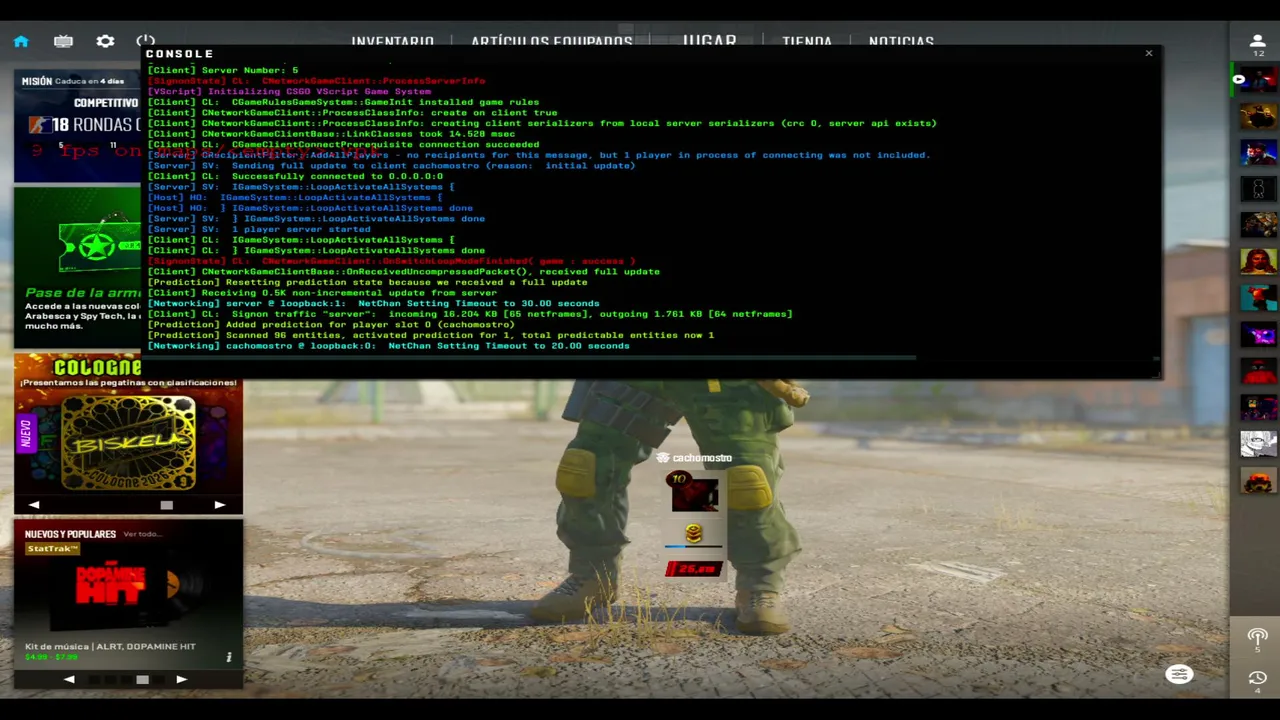Click the 'Ver todo...' link
This screenshot has height=720, width=1280.
tap(141, 534)
